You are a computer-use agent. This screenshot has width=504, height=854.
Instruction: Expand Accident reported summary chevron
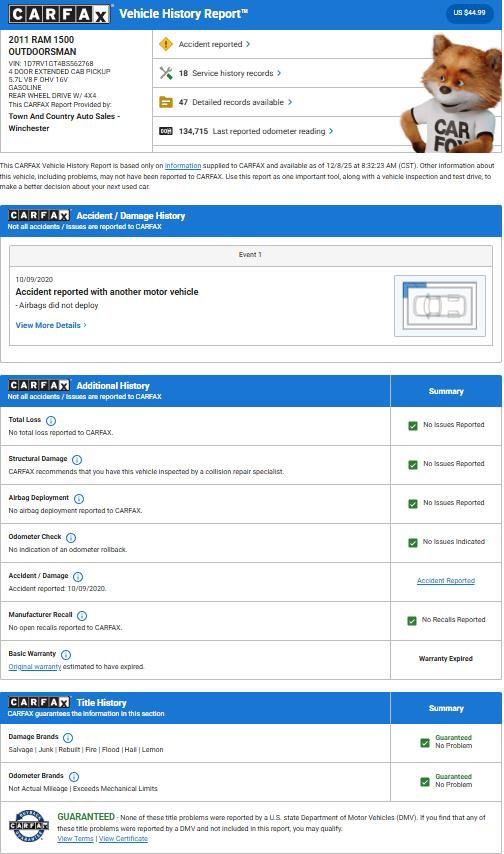(248, 44)
